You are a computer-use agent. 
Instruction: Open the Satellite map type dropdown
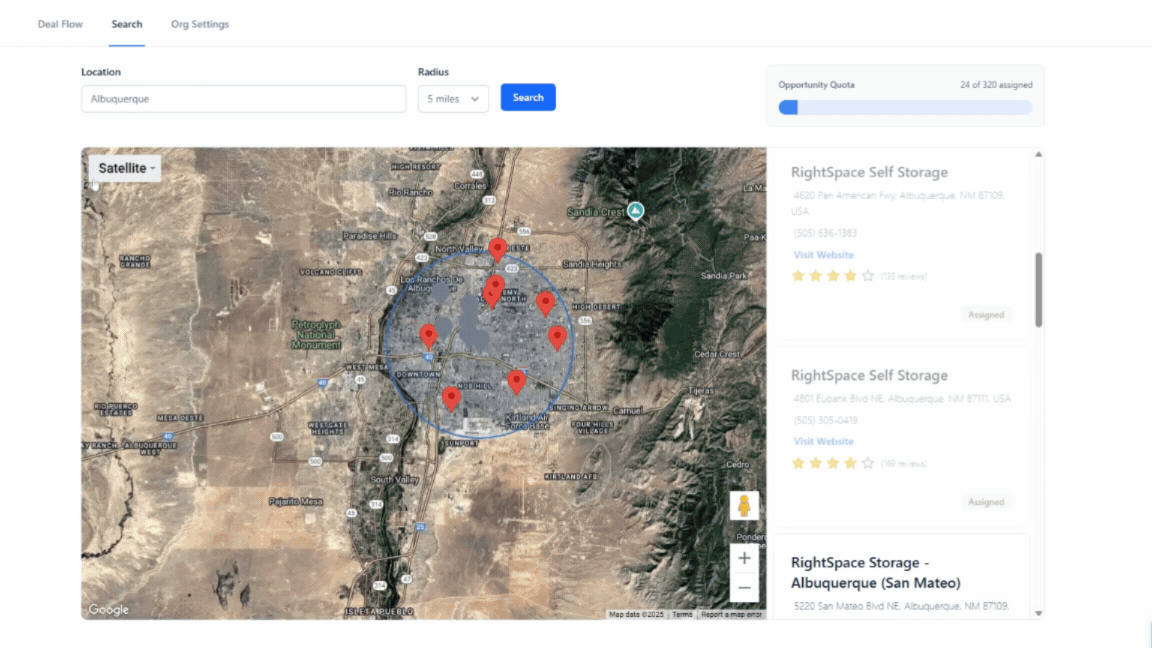(126, 168)
